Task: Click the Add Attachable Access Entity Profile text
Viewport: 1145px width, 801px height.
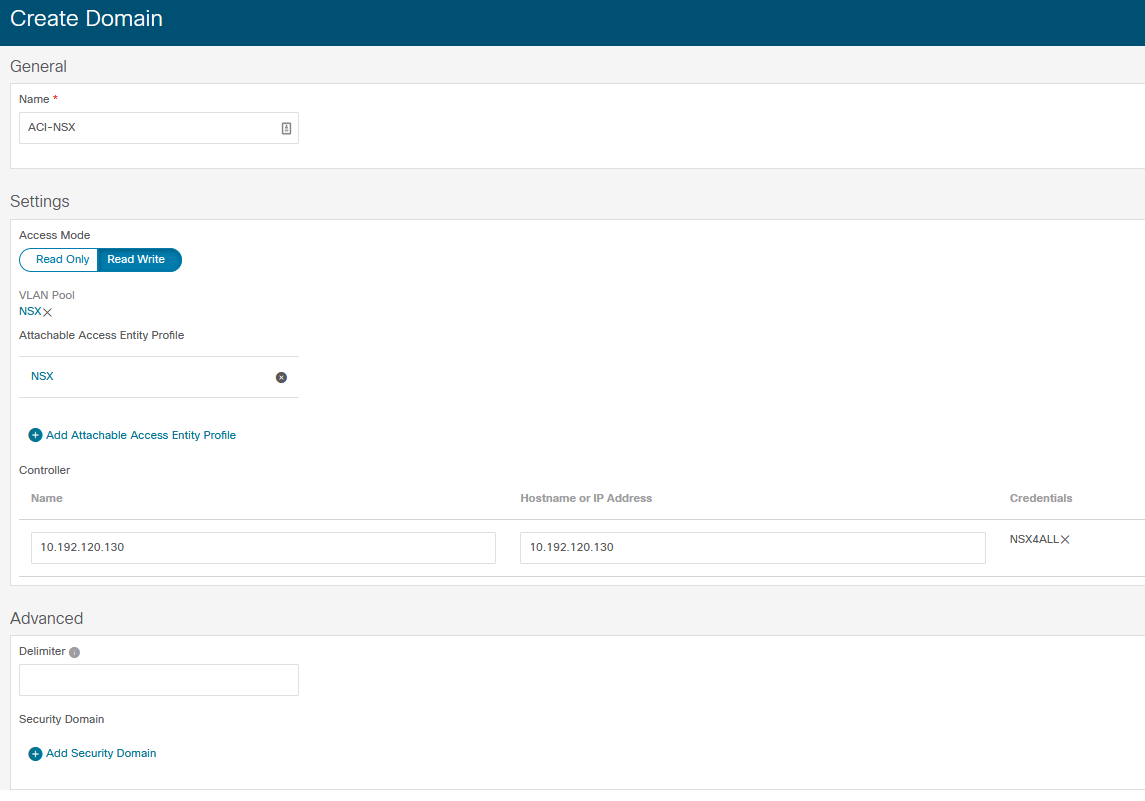Action: click(x=141, y=435)
